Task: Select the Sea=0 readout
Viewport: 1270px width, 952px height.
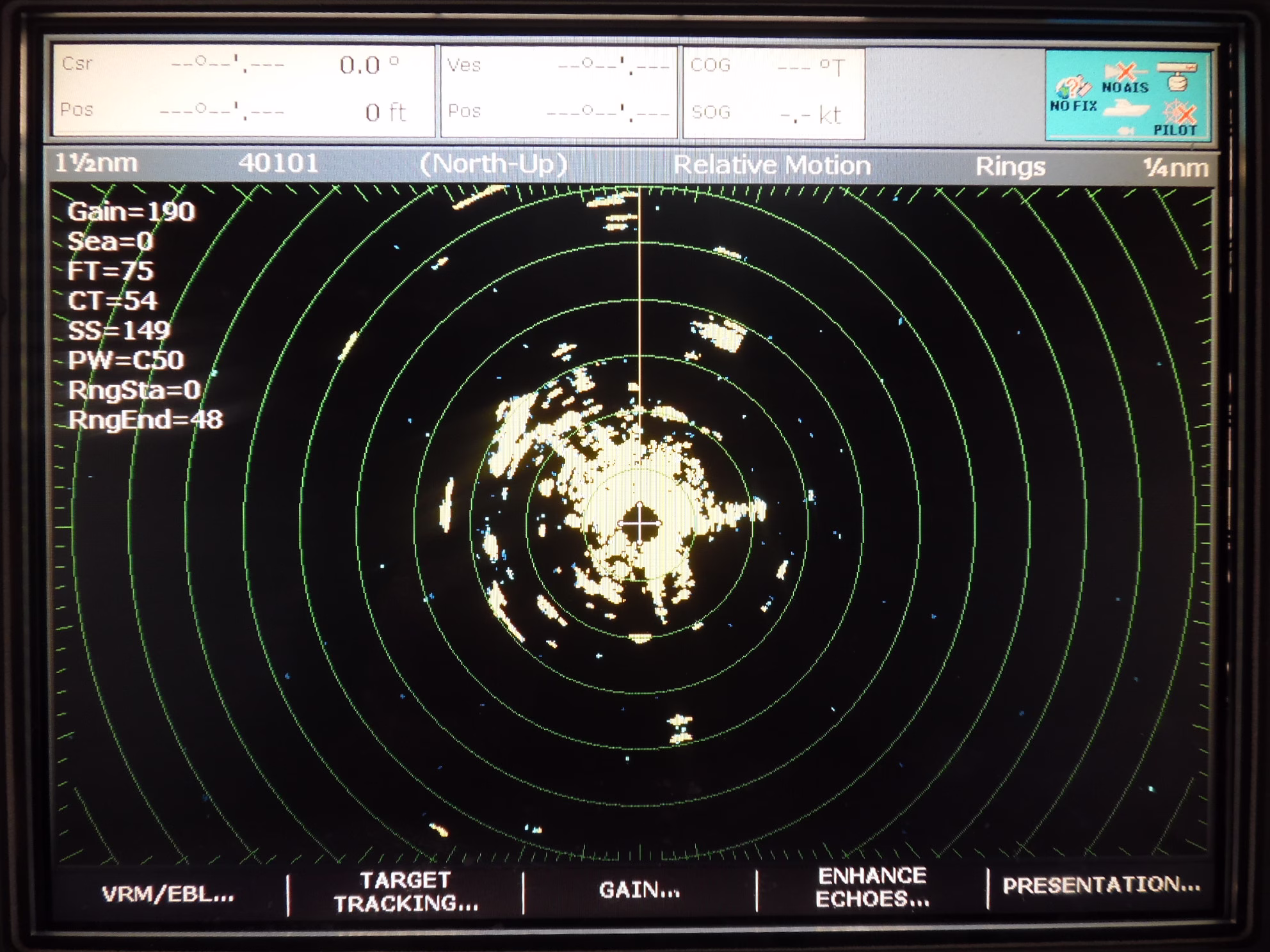Action: tap(110, 241)
